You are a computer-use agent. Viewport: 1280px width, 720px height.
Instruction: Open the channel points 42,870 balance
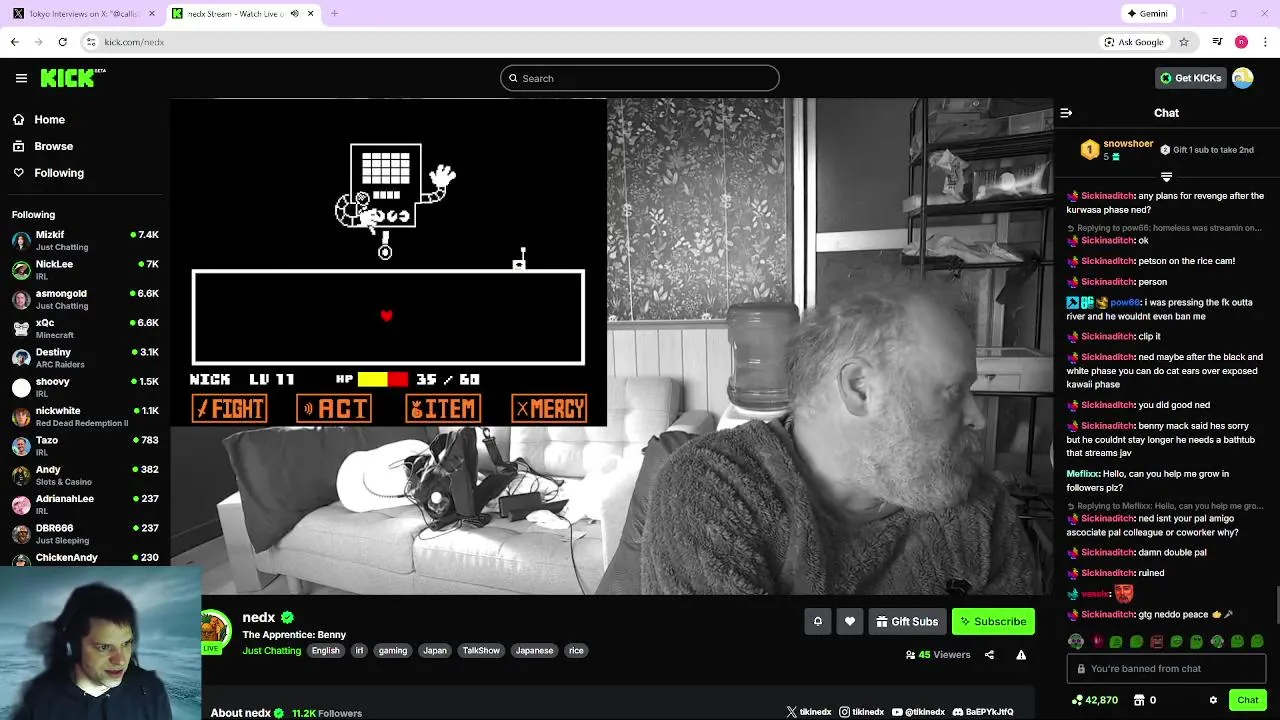[x=1094, y=700]
